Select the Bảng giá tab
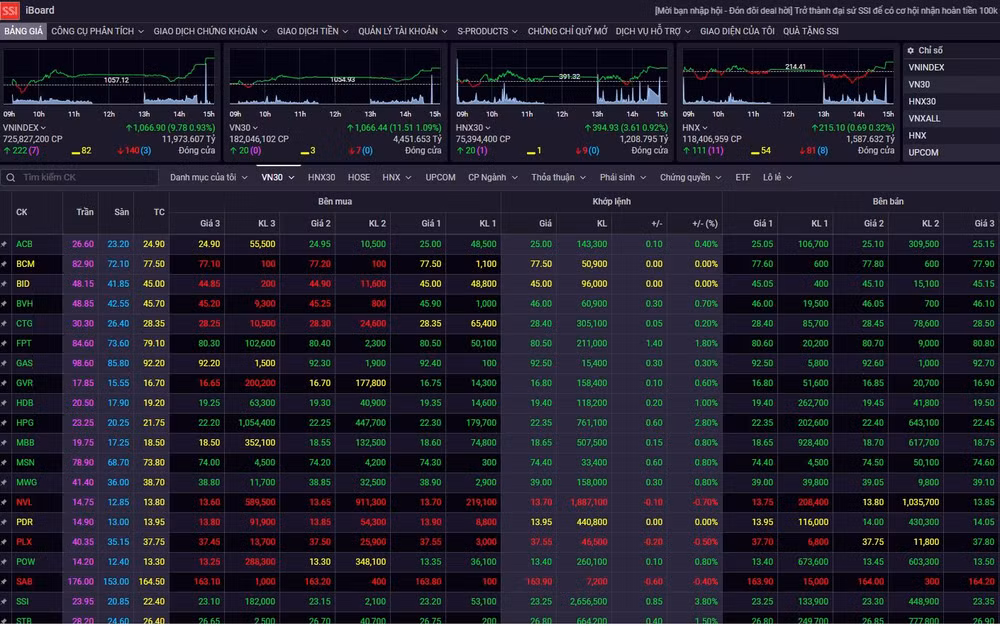The image size is (1000, 626). (x=23, y=31)
